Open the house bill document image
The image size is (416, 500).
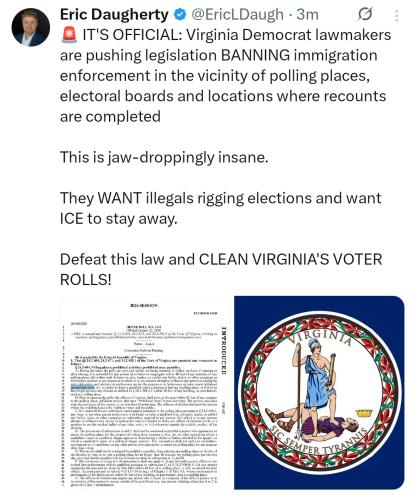[145, 392]
